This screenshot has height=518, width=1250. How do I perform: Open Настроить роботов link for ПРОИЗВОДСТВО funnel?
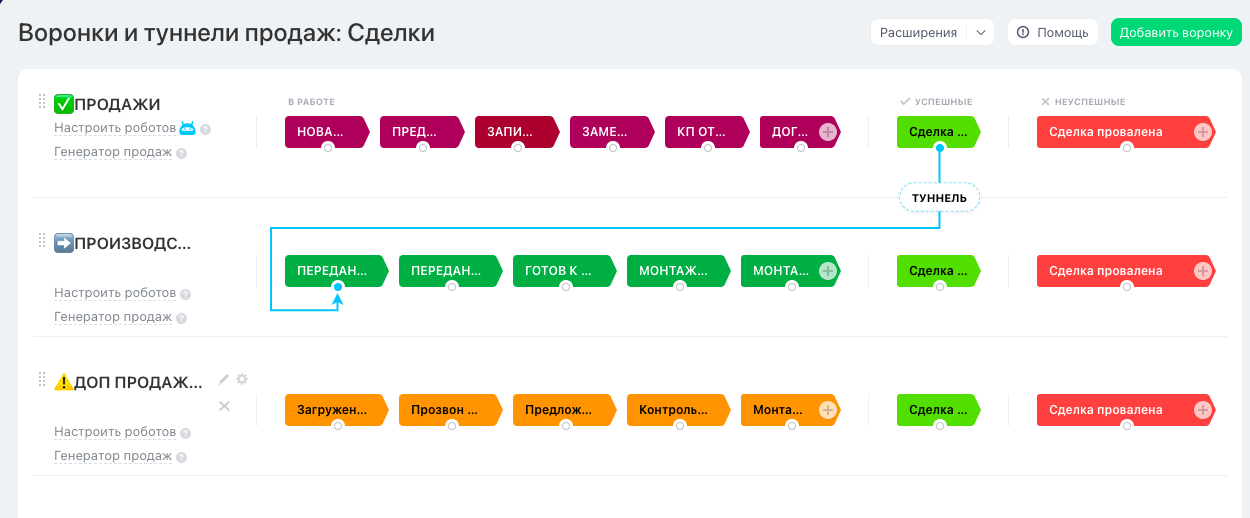(115, 293)
